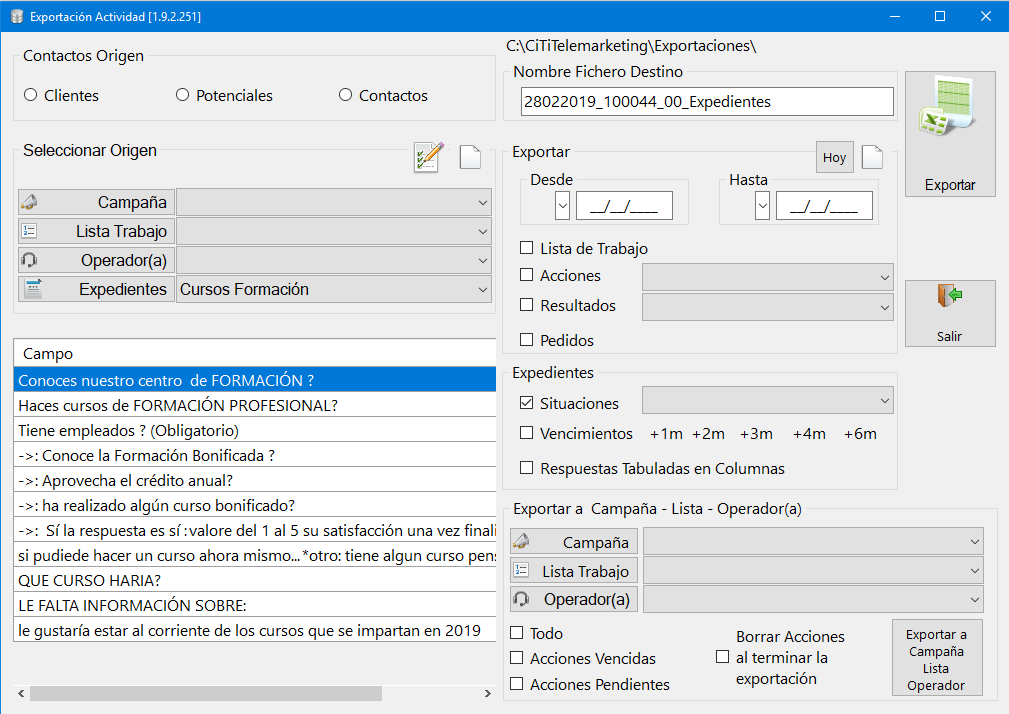Tick the Acciones Vencidas checkbox
1009x714 pixels.
pos(516,657)
